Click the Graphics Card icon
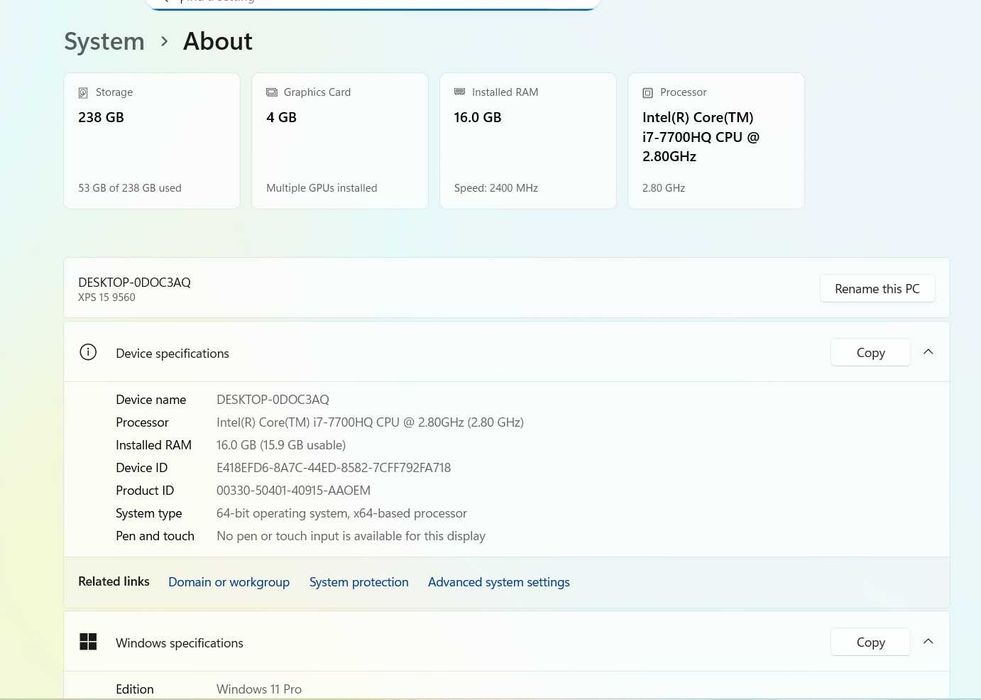Screen dimensions: 981x700 pyautogui.click(x=272, y=92)
